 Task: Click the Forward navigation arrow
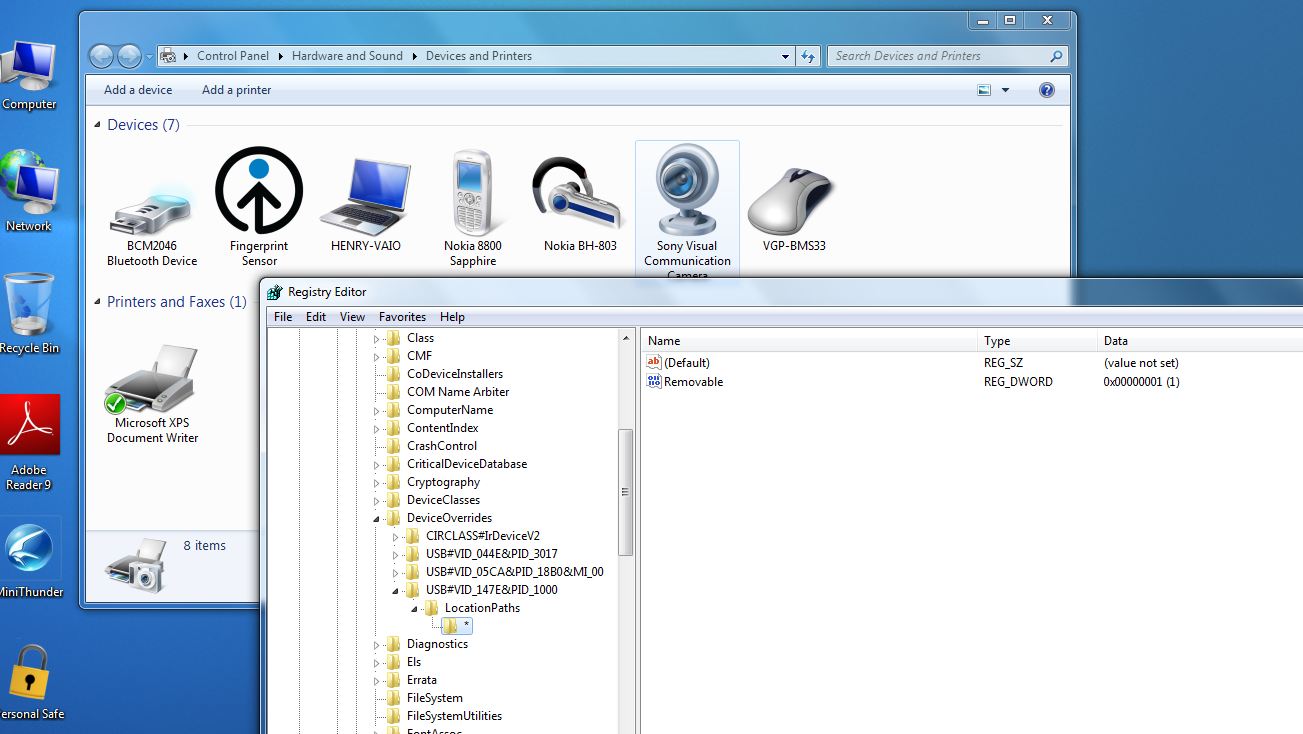(129, 56)
